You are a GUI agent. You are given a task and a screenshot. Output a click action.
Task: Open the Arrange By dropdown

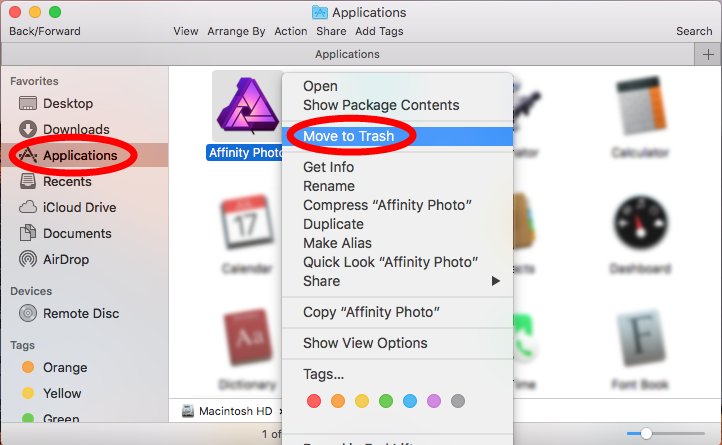tap(236, 31)
